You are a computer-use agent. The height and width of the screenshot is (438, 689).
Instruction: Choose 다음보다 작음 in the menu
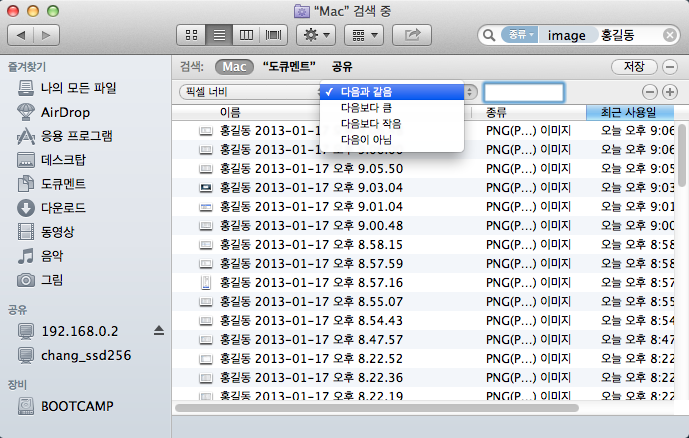392,123
